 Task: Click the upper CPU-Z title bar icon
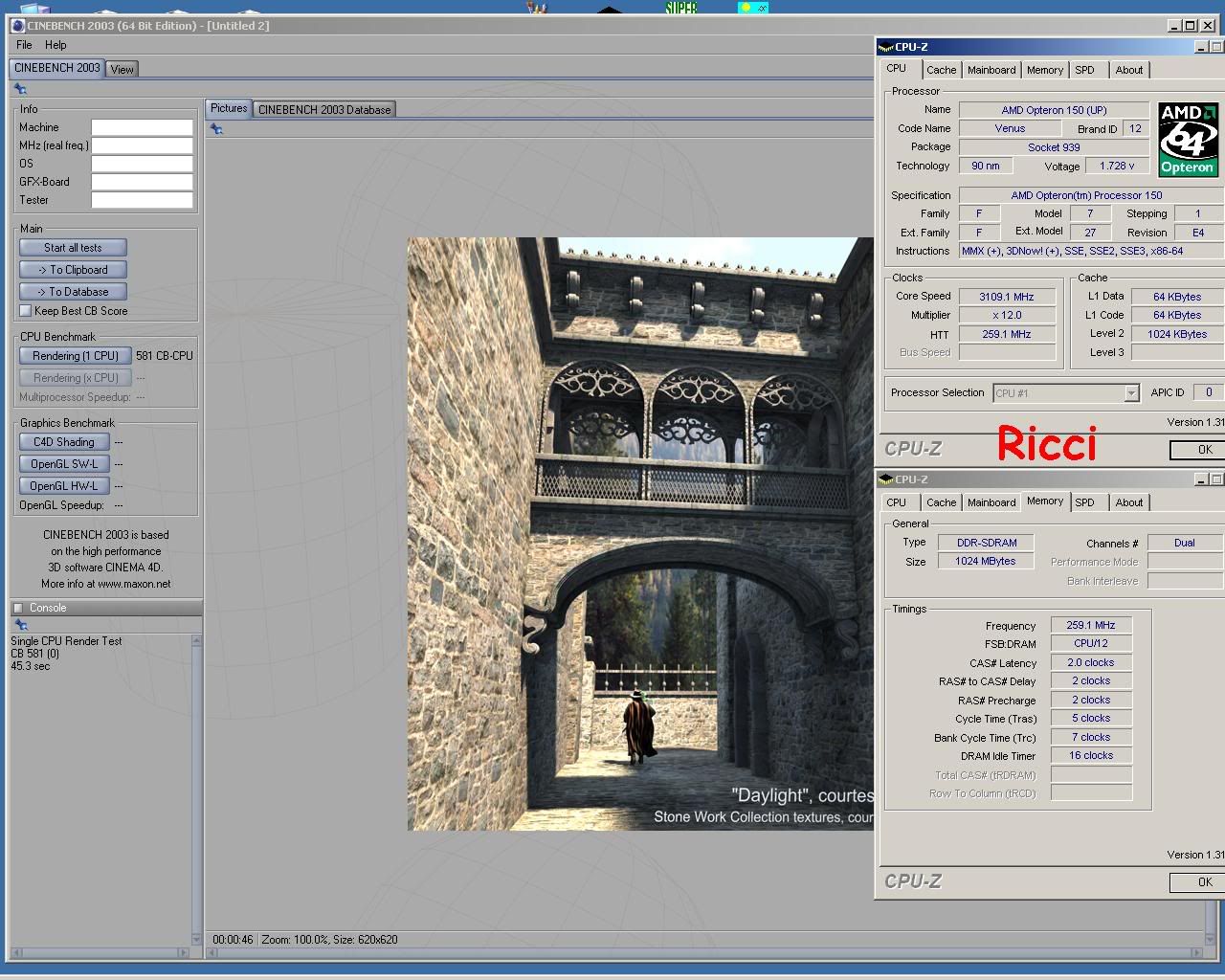pyautogui.click(x=885, y=47)
